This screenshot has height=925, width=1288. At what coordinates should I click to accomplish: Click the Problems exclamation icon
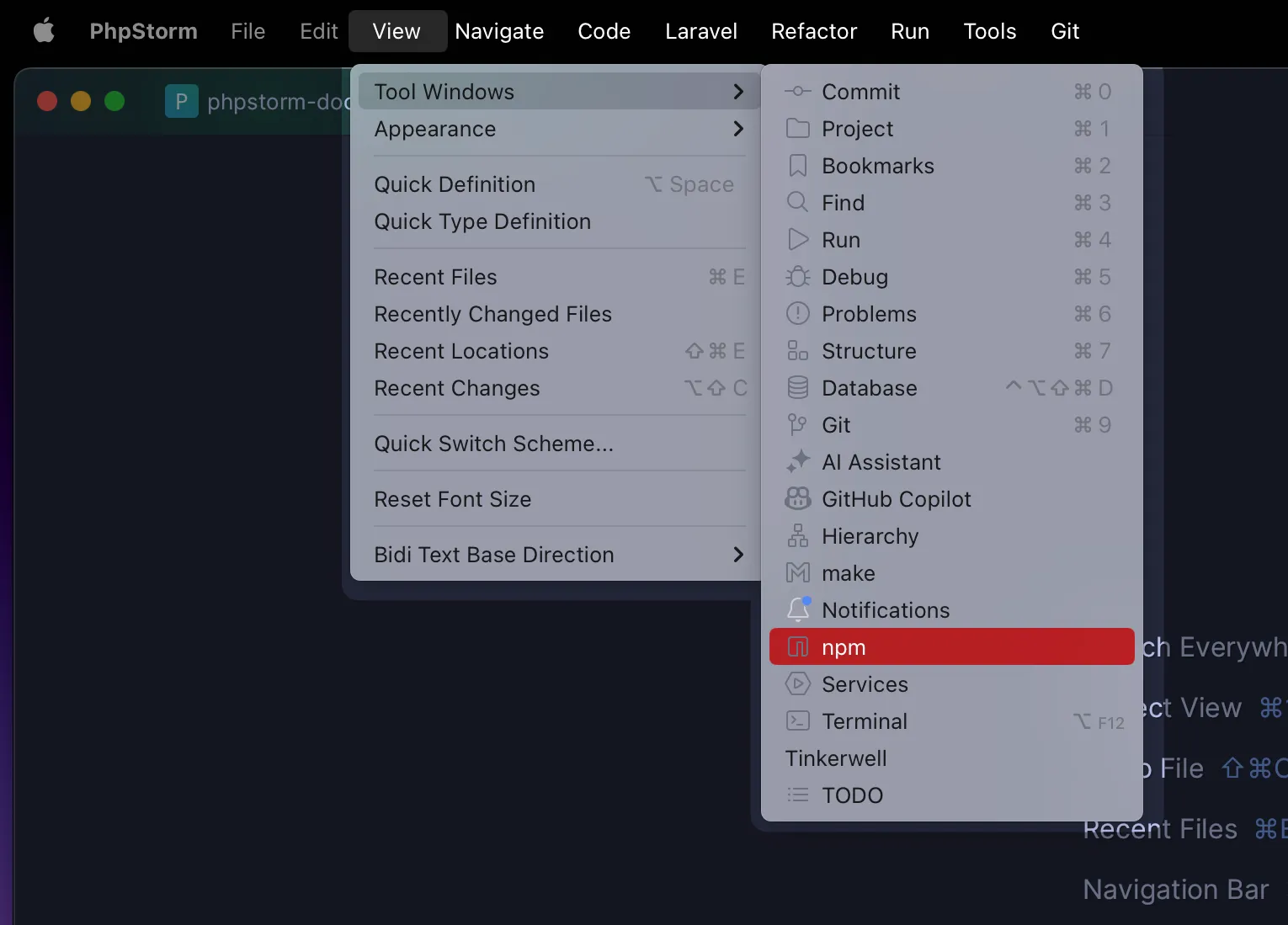pos(797,314)
